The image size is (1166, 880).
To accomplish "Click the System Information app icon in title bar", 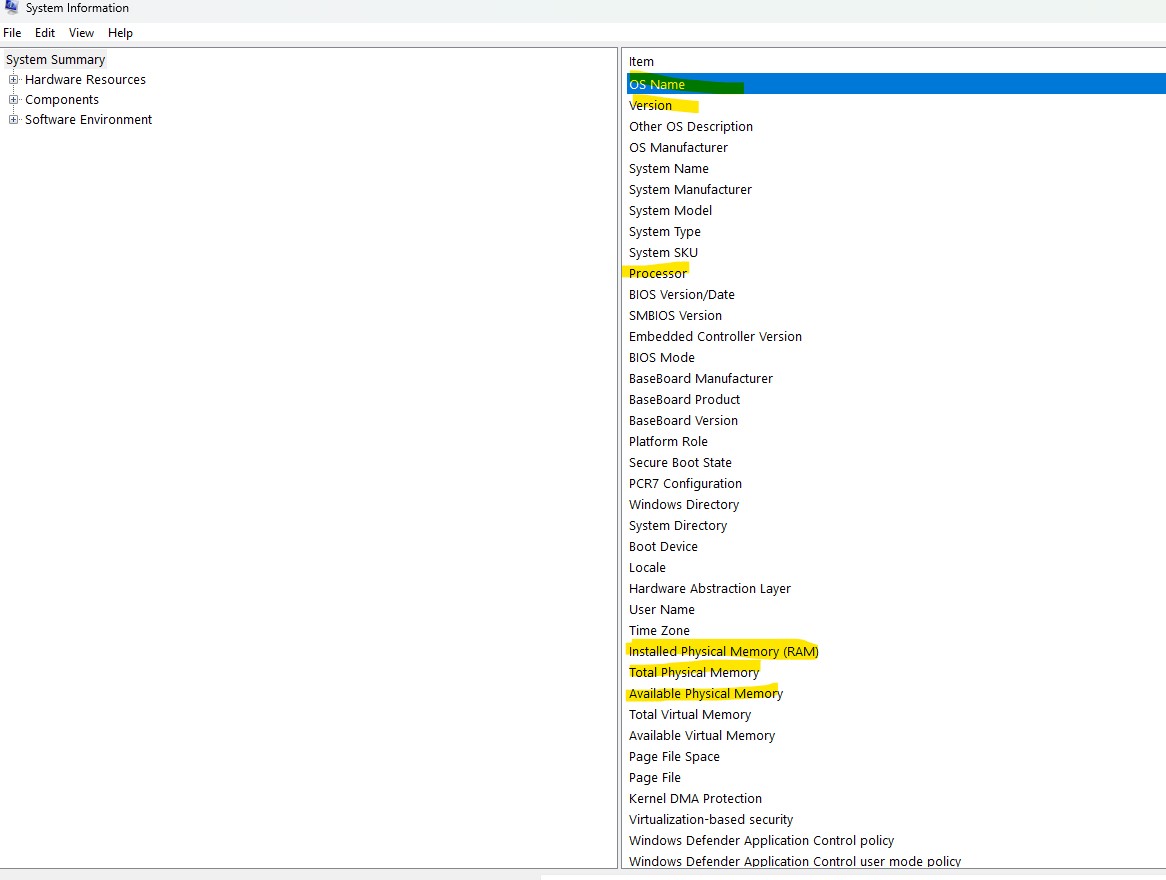I will (11, 7).
